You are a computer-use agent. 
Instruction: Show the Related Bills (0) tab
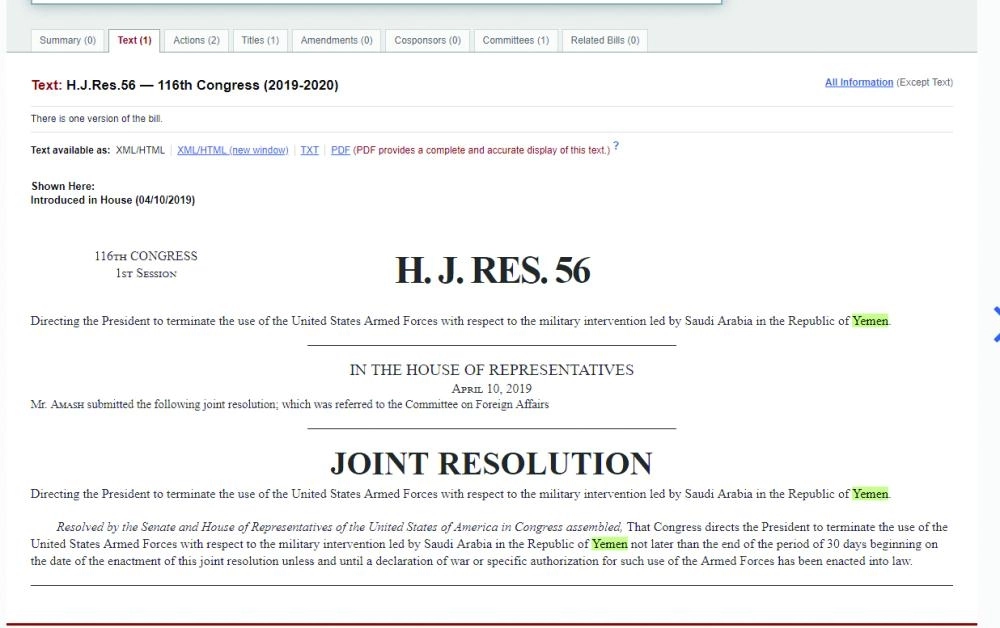point(604,40)
